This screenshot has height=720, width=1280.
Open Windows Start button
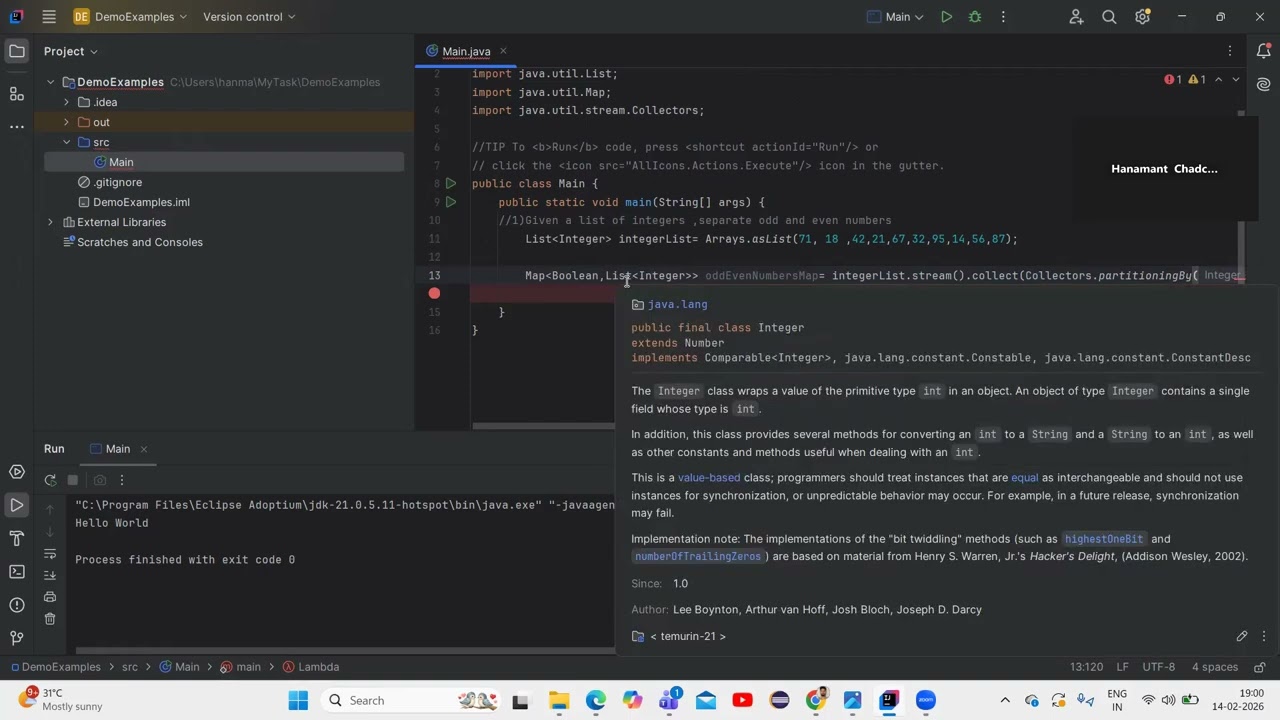pyautogui.click(x=298, y=700)
